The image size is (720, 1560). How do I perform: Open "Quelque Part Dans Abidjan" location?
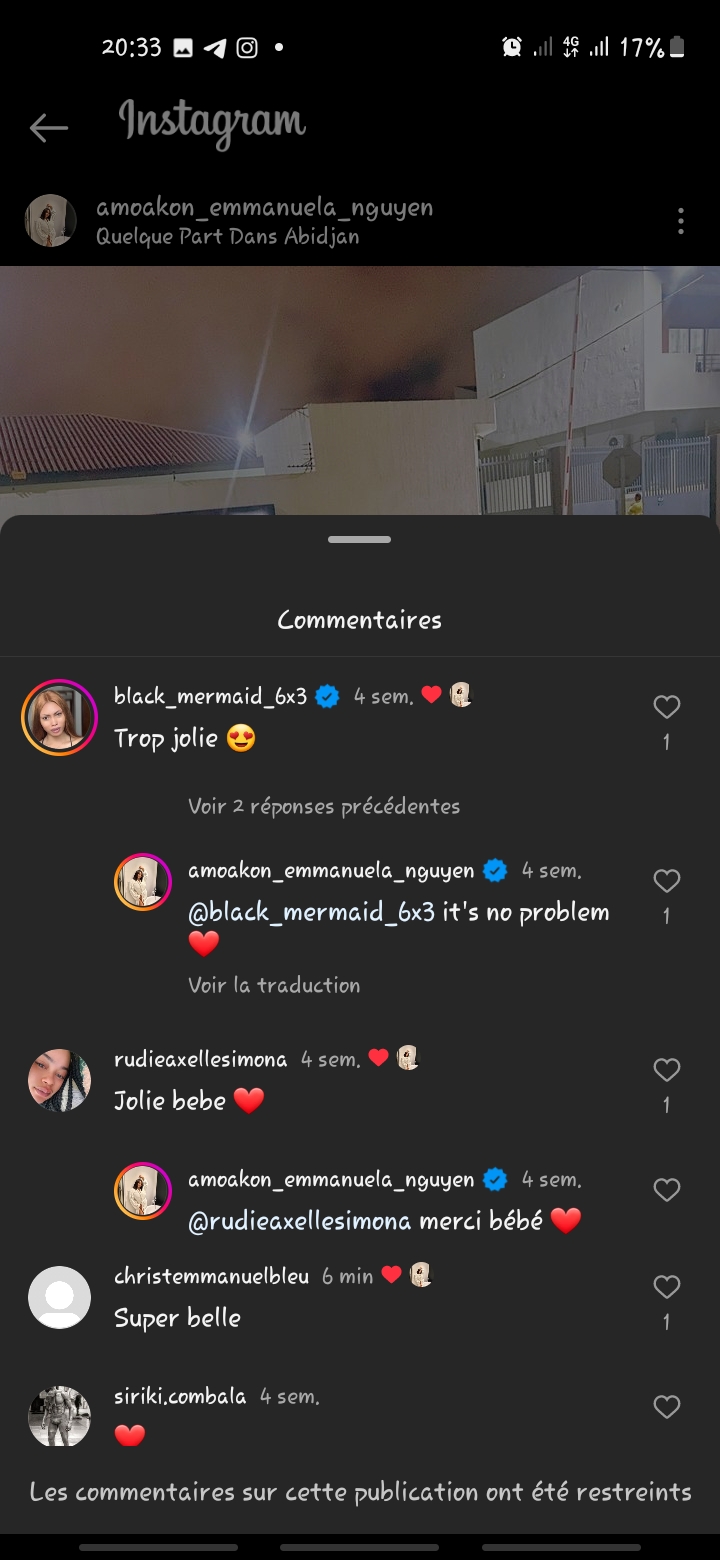(228, 237)
